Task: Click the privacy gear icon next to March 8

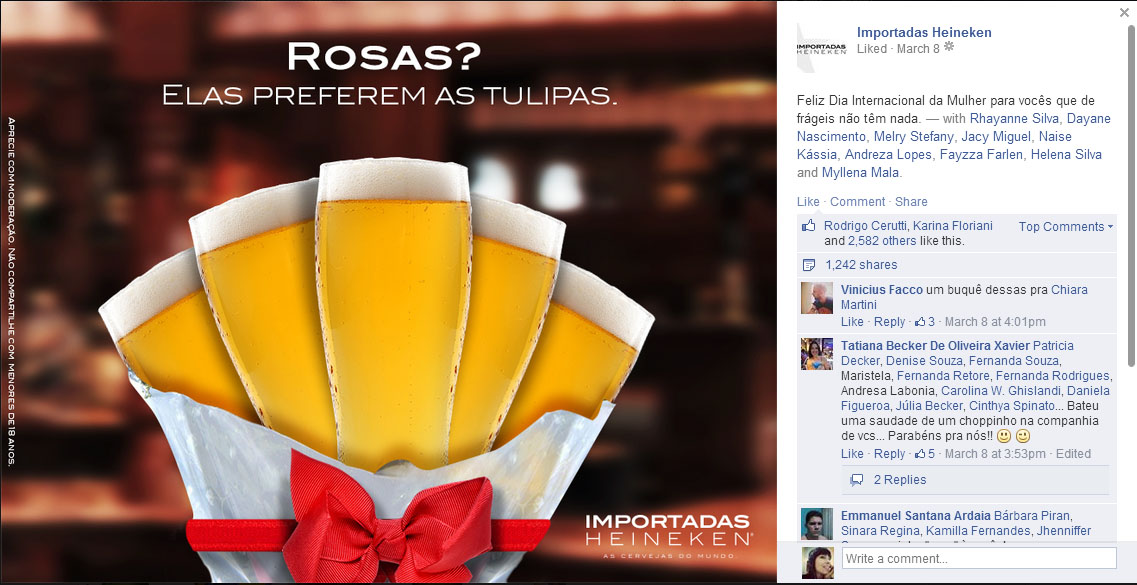Action: click(x=948, y=47)
